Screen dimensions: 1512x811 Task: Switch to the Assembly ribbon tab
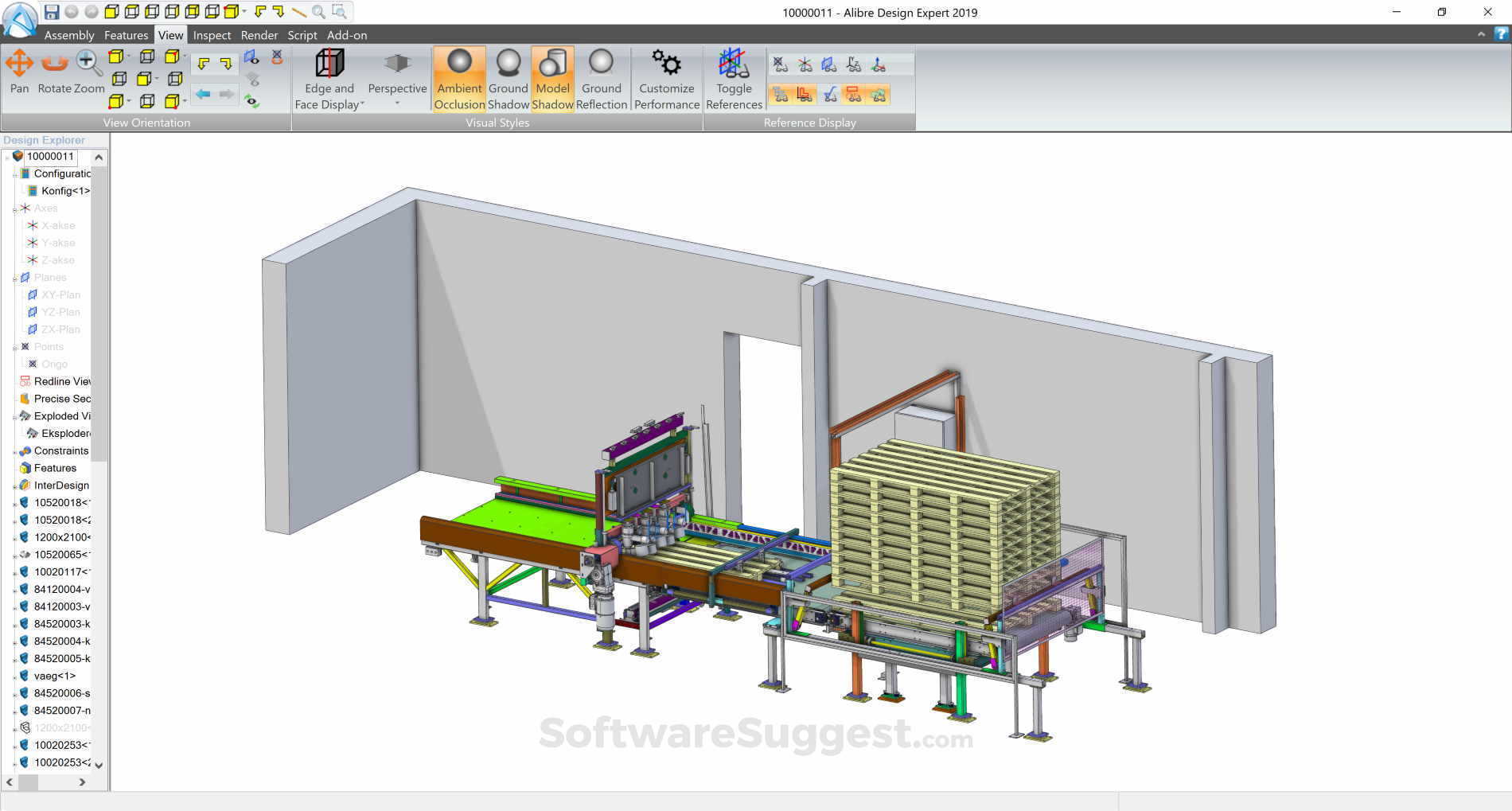[68, 35]
